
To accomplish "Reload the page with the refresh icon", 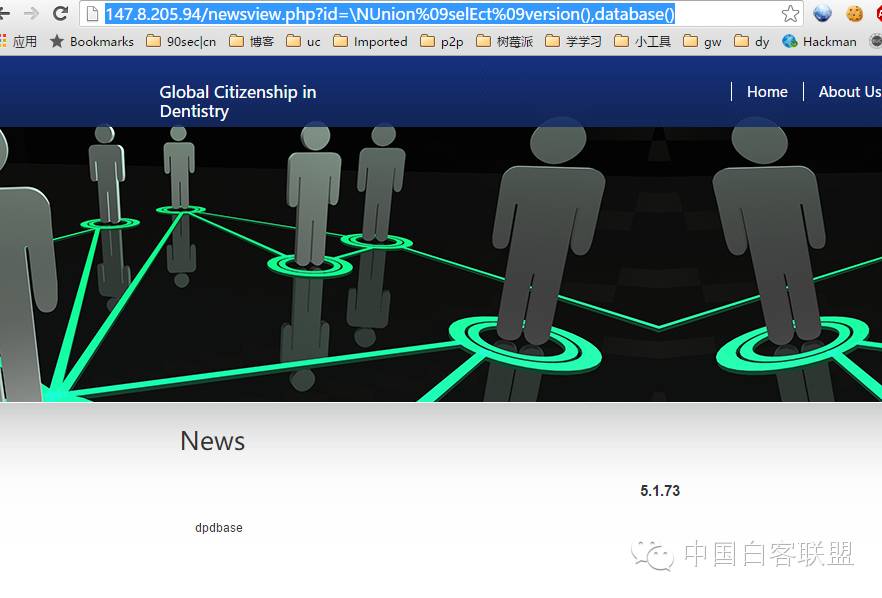I will click(x=60, y=14).
